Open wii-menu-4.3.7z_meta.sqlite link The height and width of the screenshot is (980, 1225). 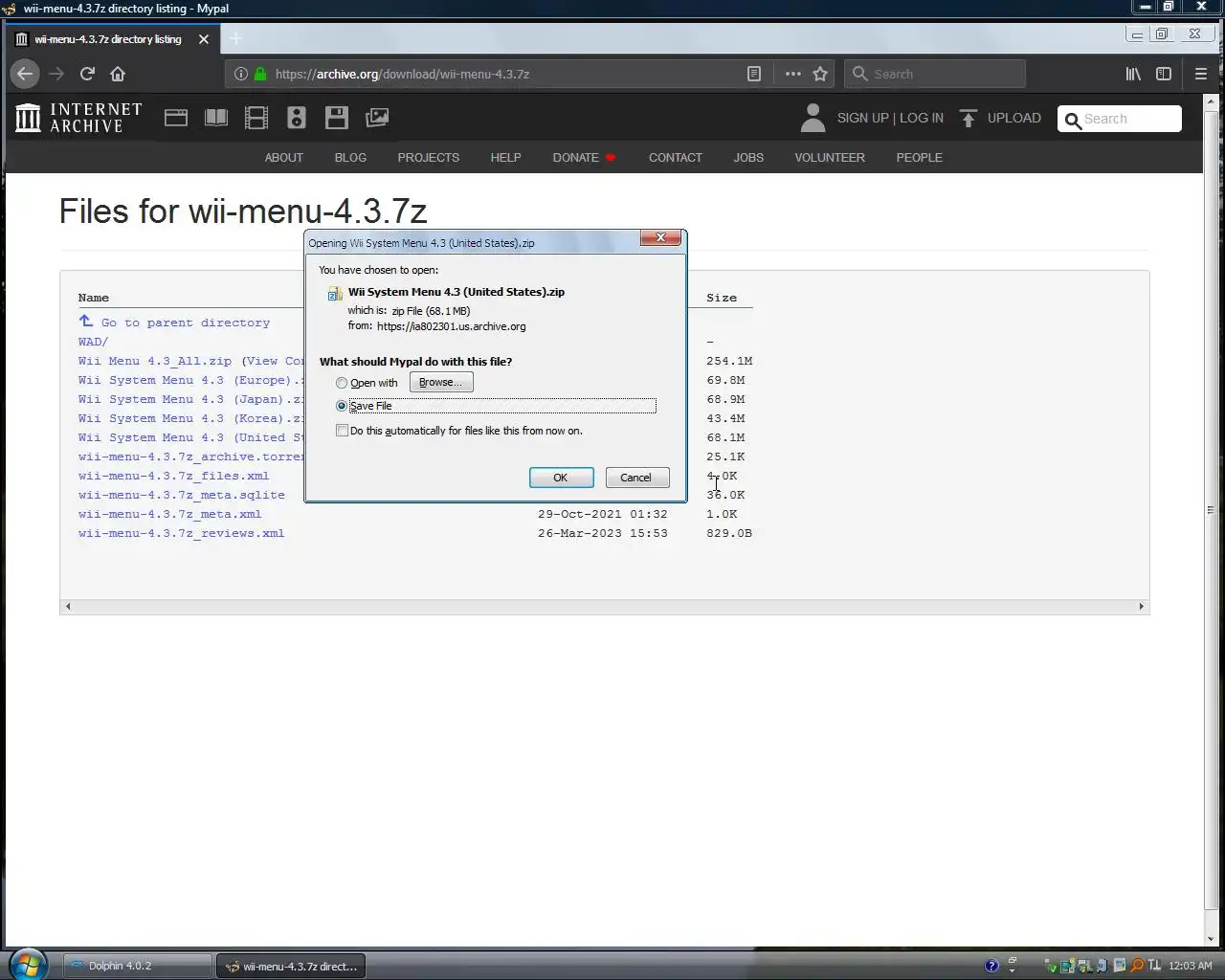182,495
